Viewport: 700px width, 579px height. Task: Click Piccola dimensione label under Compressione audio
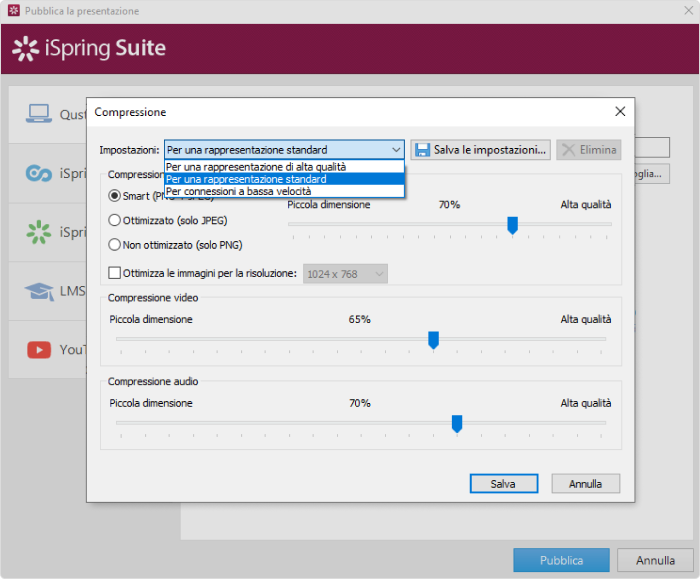pyautogui.click(x=151, y=403)
